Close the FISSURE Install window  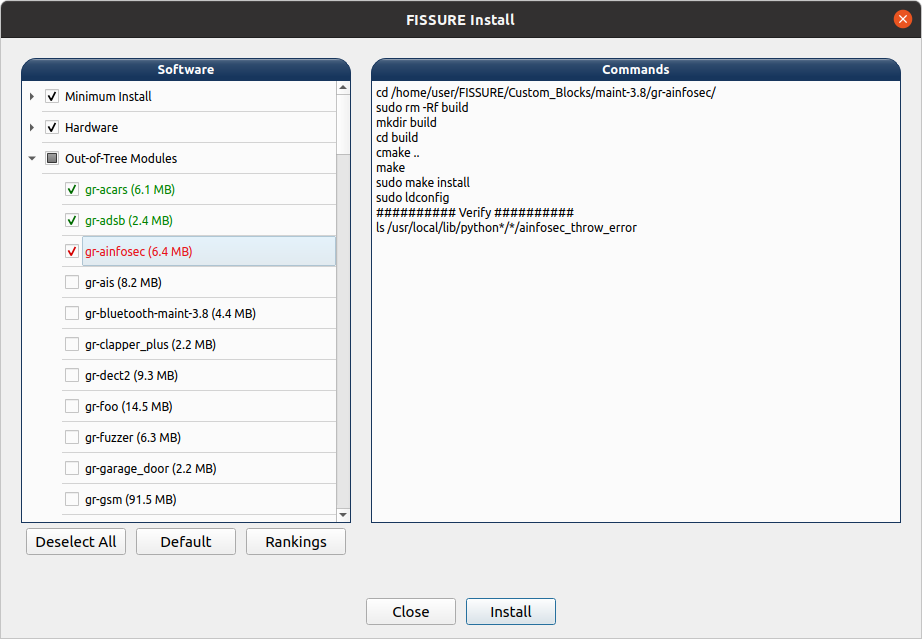(x=903, y=19)
